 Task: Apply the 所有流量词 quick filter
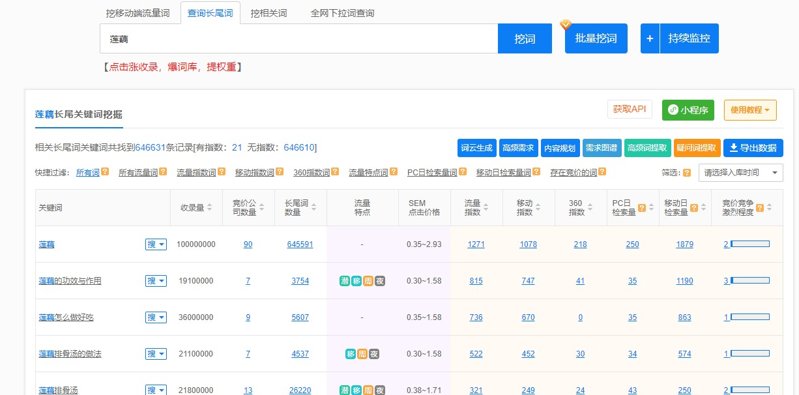(138, 173)
